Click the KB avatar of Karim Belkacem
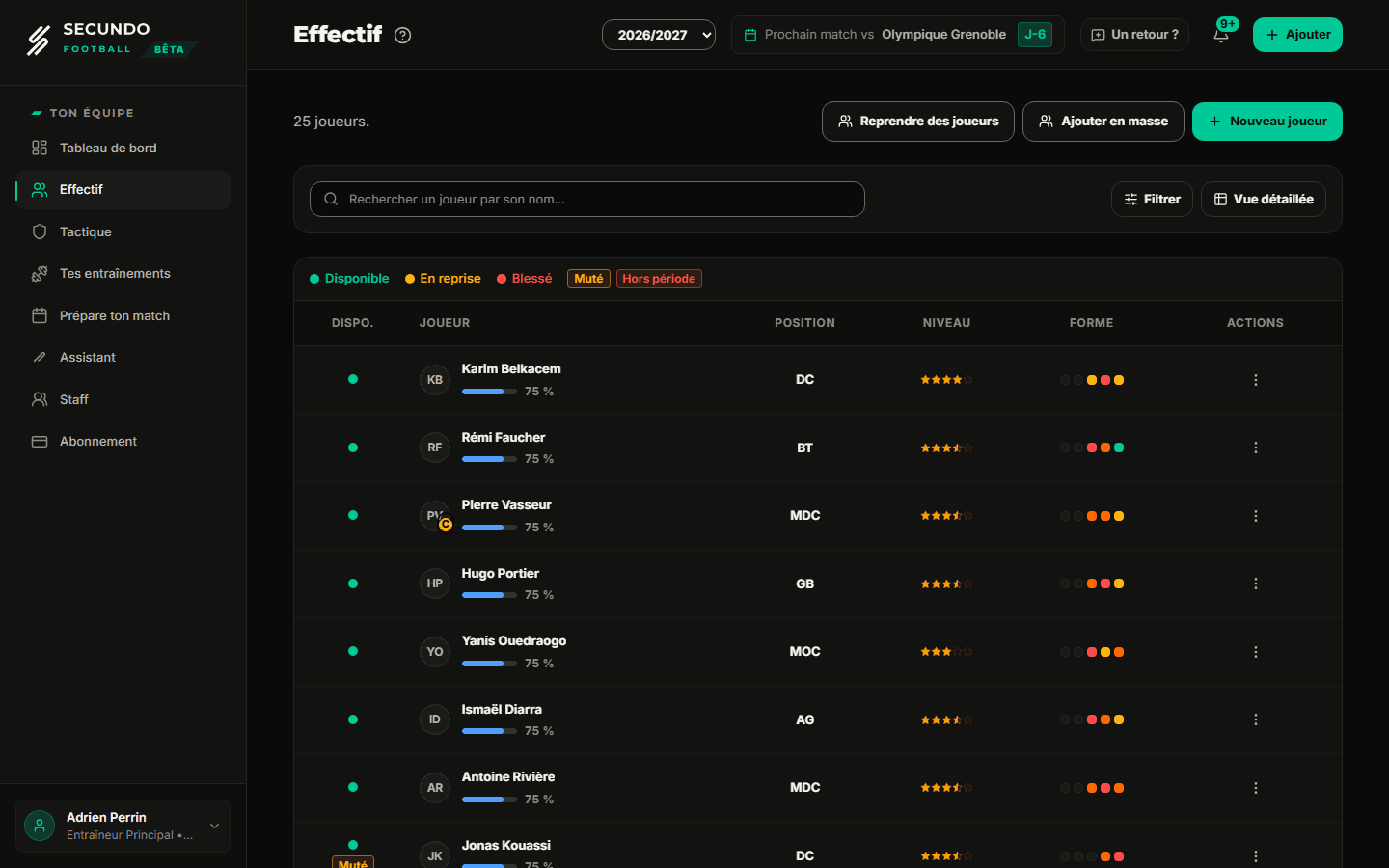The width and height of the screenshot is (1389, 868). click(x=435, y=380)
